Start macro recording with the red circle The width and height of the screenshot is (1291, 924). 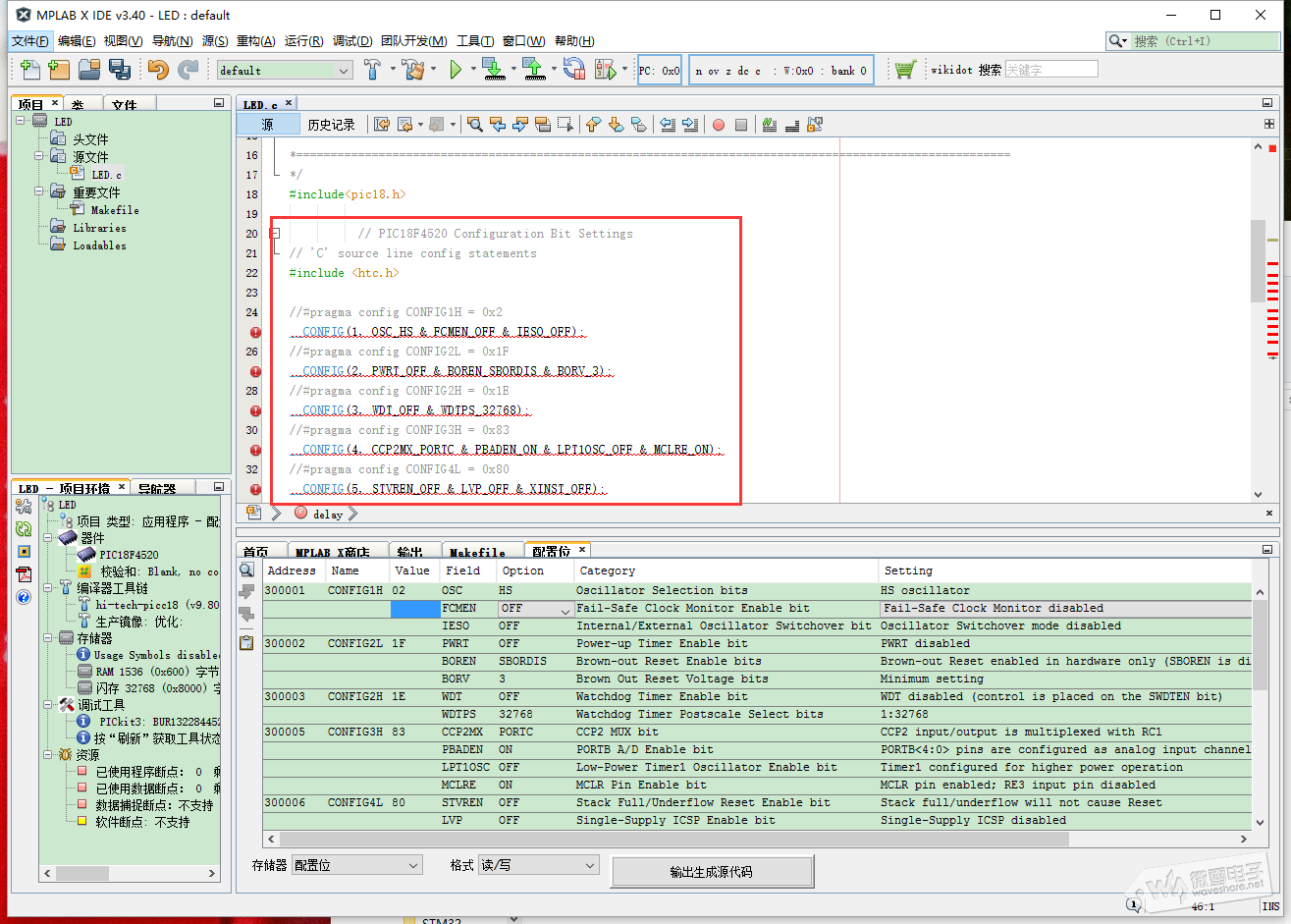[x=719, y=125]
